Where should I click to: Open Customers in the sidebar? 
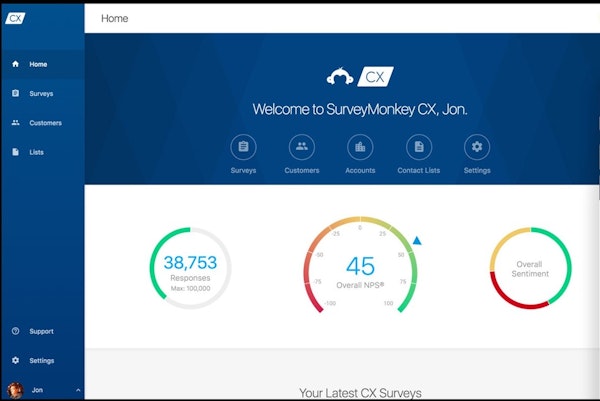click(45, 123)
